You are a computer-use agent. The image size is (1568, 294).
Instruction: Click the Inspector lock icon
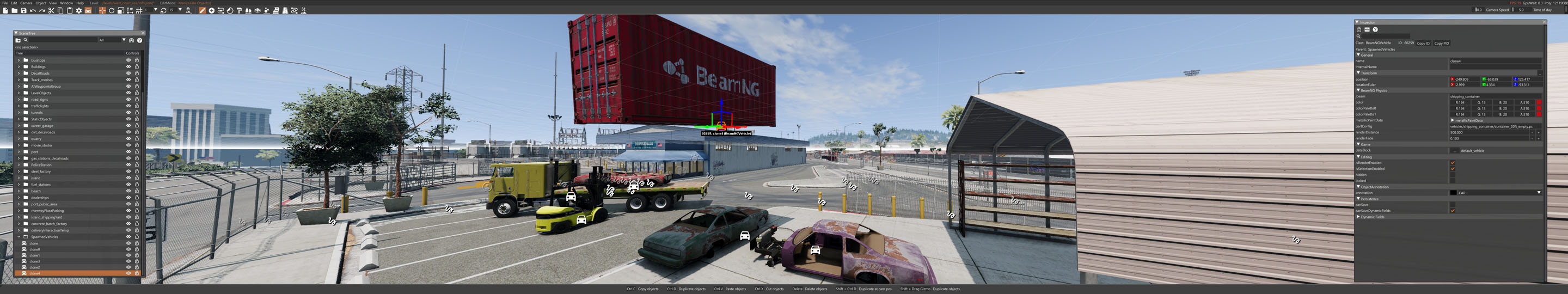click(1359, 29)
